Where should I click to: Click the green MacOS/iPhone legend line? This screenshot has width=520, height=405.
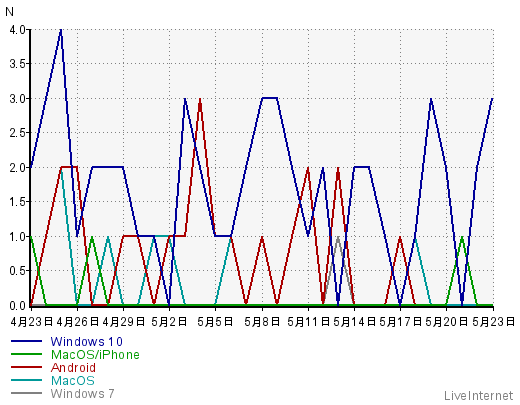(26, 354)
